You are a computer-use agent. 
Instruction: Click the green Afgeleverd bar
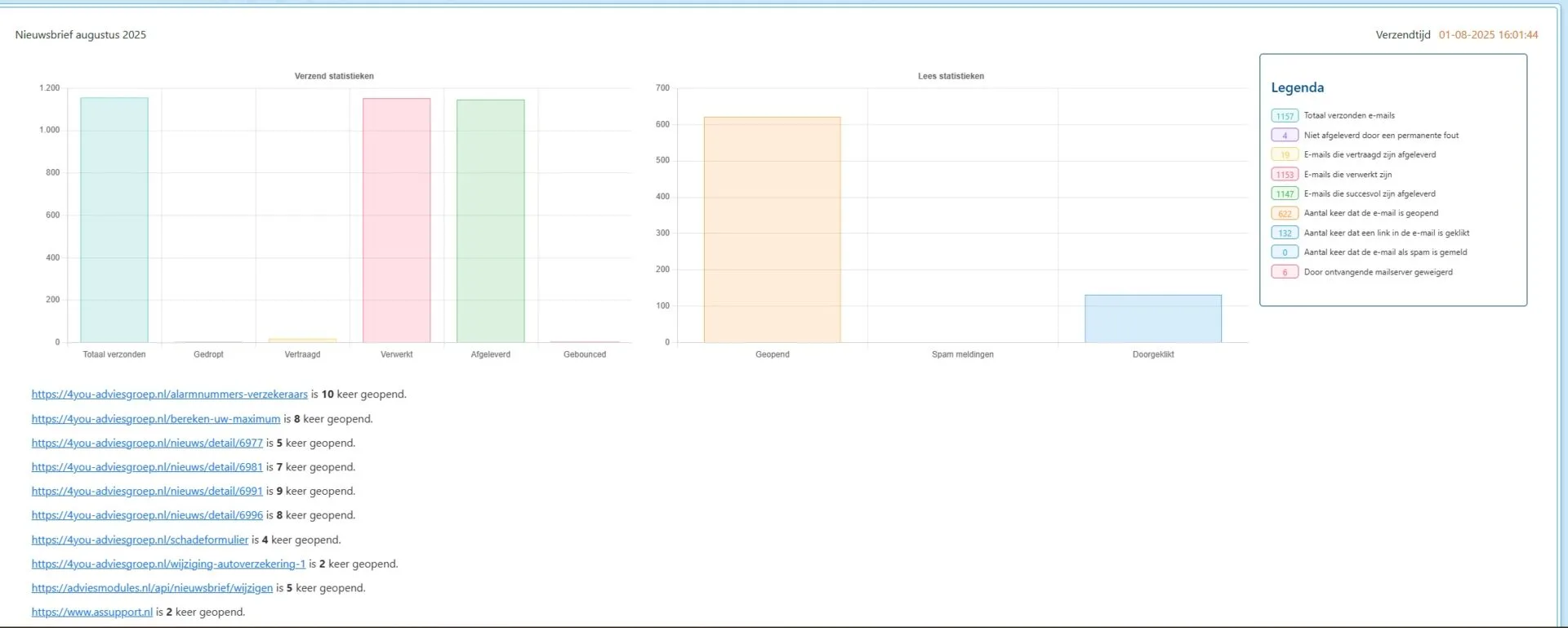[490, 220]
